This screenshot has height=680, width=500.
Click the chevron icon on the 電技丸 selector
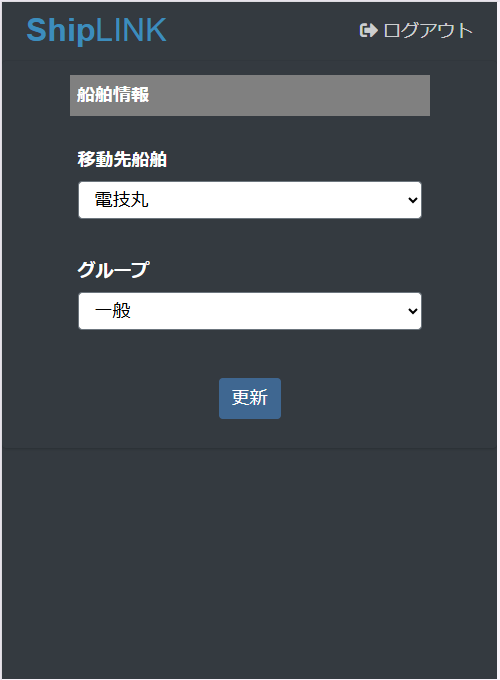coord(413,200)
